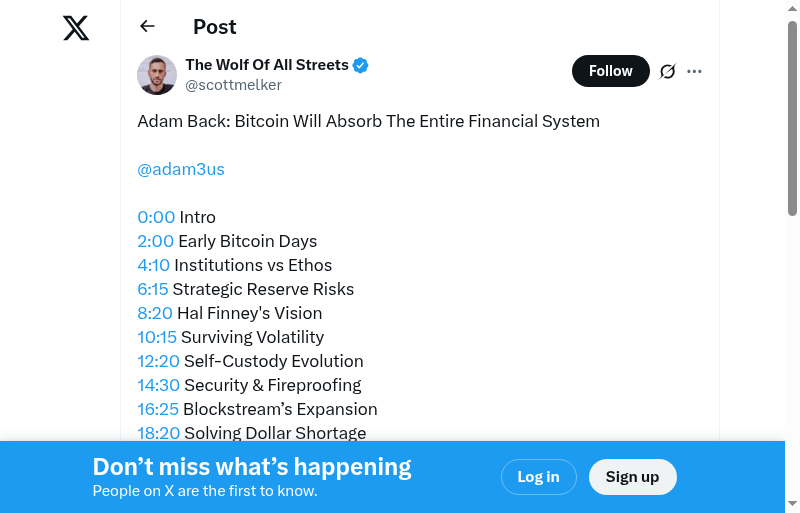Click the Grok icon beside Follow
The image size is (800, 513).
[x=668, y=71]
